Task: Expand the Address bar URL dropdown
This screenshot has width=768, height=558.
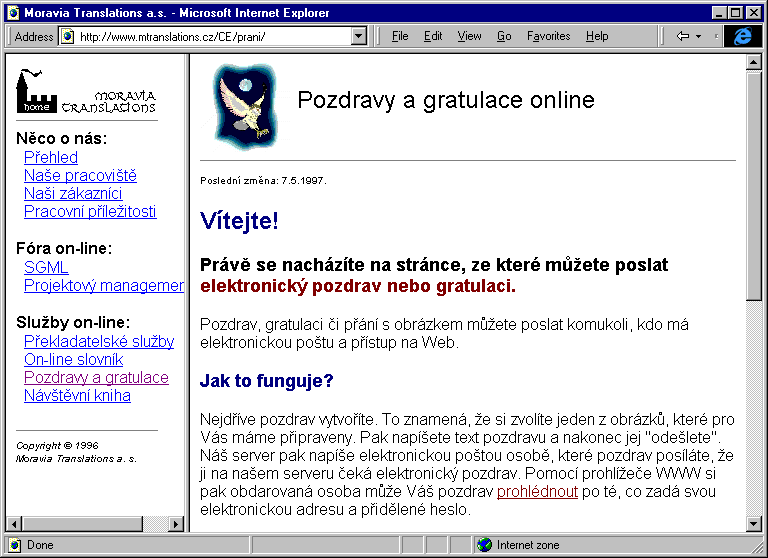Action: (359, 36)
